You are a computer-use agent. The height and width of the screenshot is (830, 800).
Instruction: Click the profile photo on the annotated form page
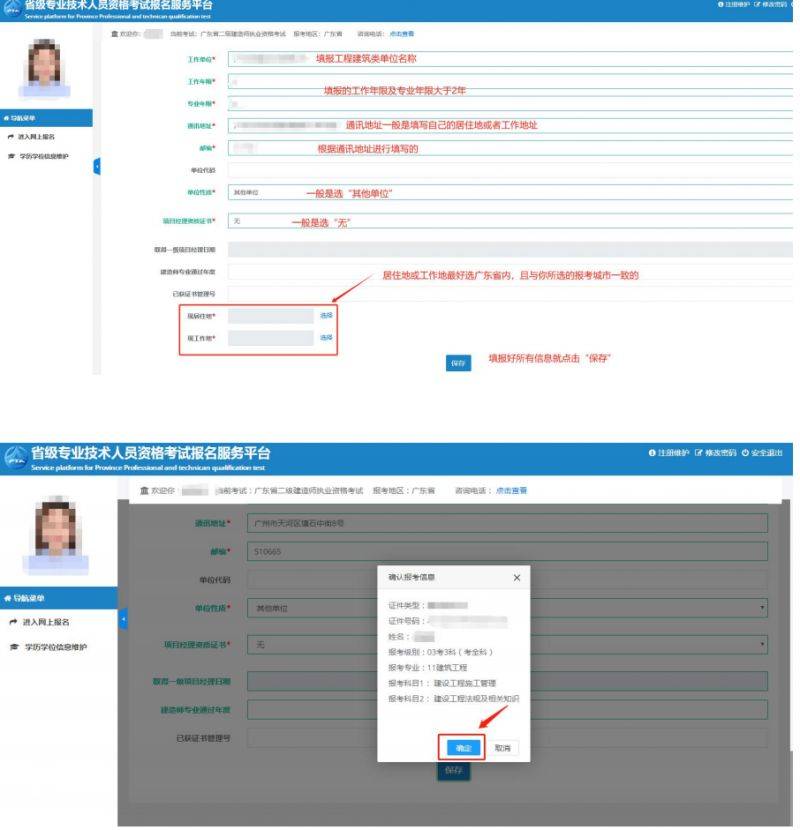(44, 67)
